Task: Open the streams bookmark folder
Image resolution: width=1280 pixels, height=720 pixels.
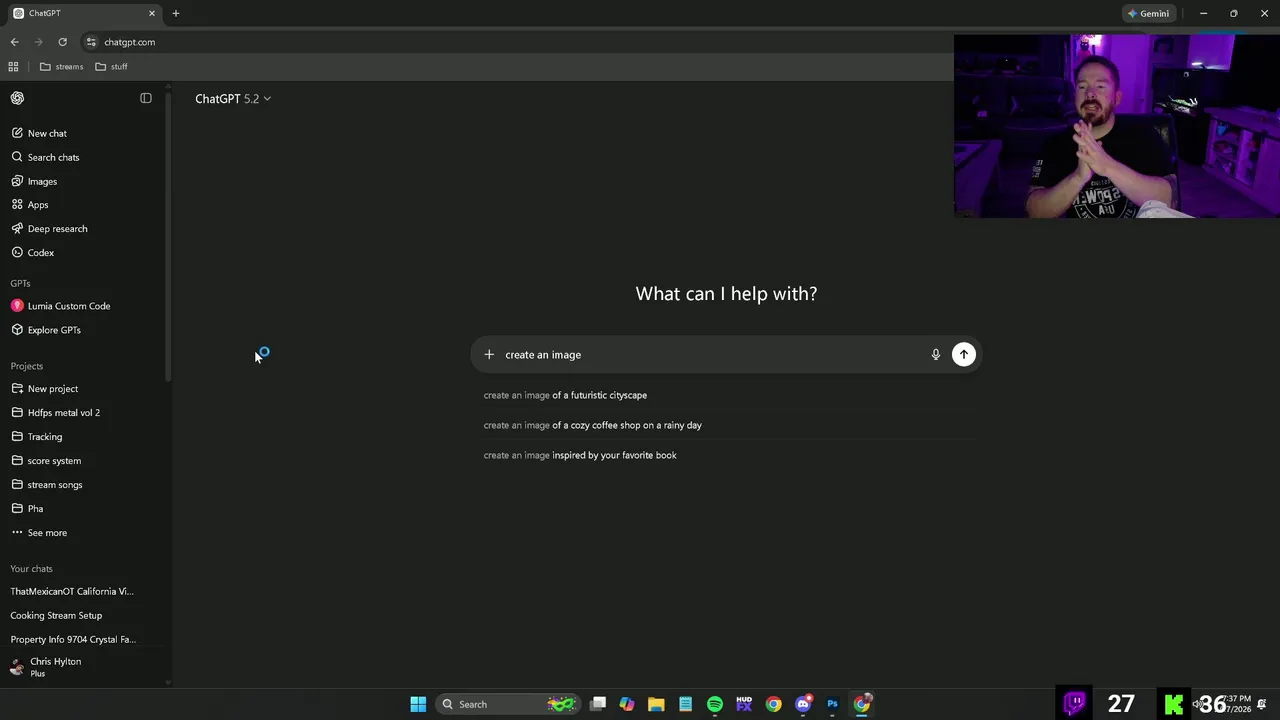Action: click(x=62, y=67)
